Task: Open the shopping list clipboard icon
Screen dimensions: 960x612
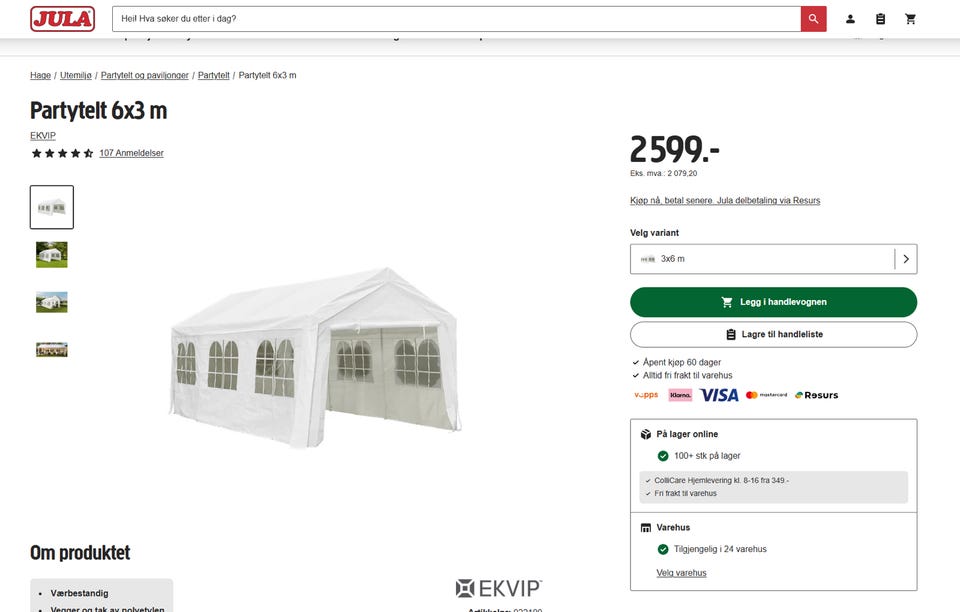Action: click(880, 19)
